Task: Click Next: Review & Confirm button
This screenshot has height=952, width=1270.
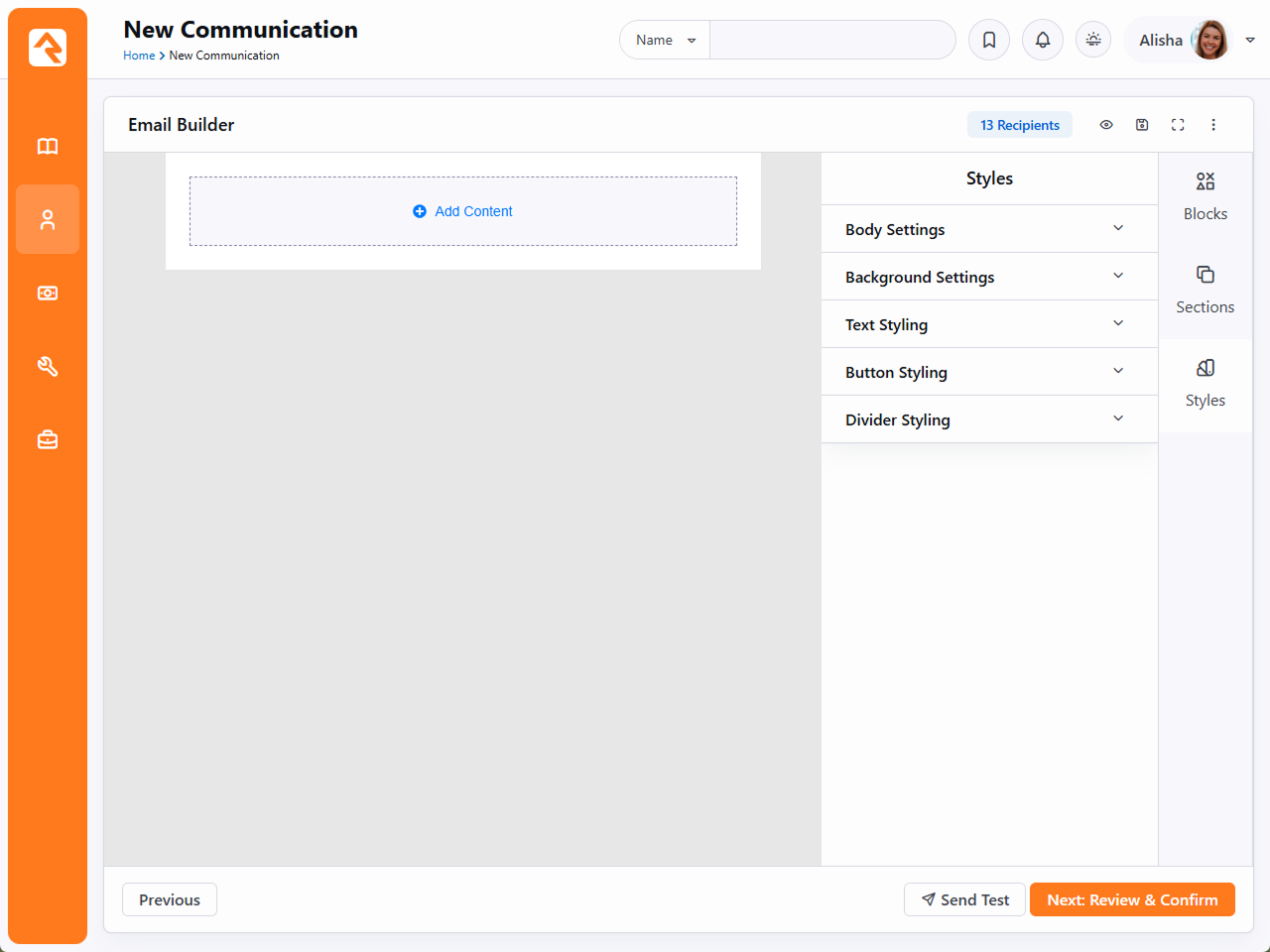Action: pyautogui.click(x=1132, y=899)
